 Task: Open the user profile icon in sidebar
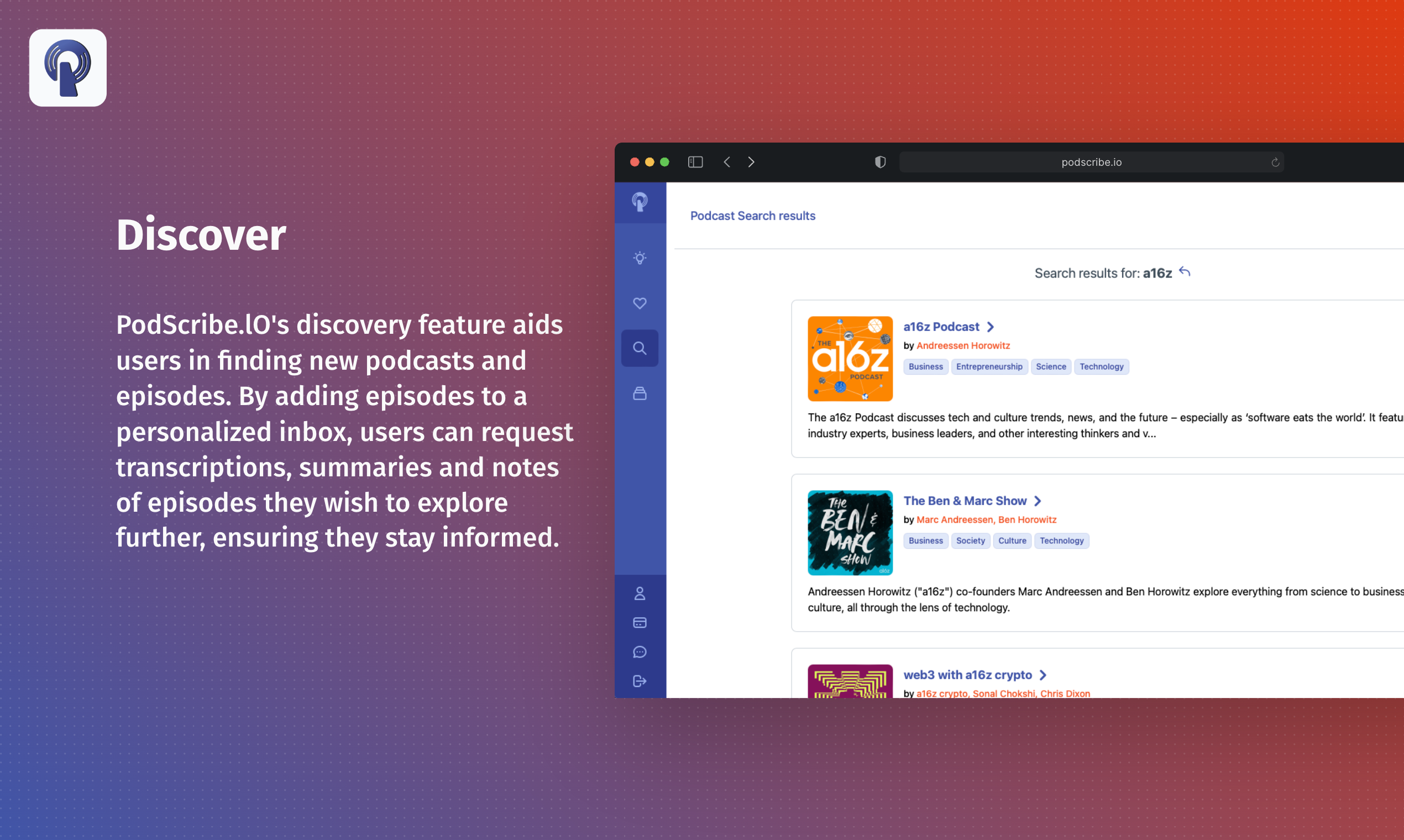point(640,593)
